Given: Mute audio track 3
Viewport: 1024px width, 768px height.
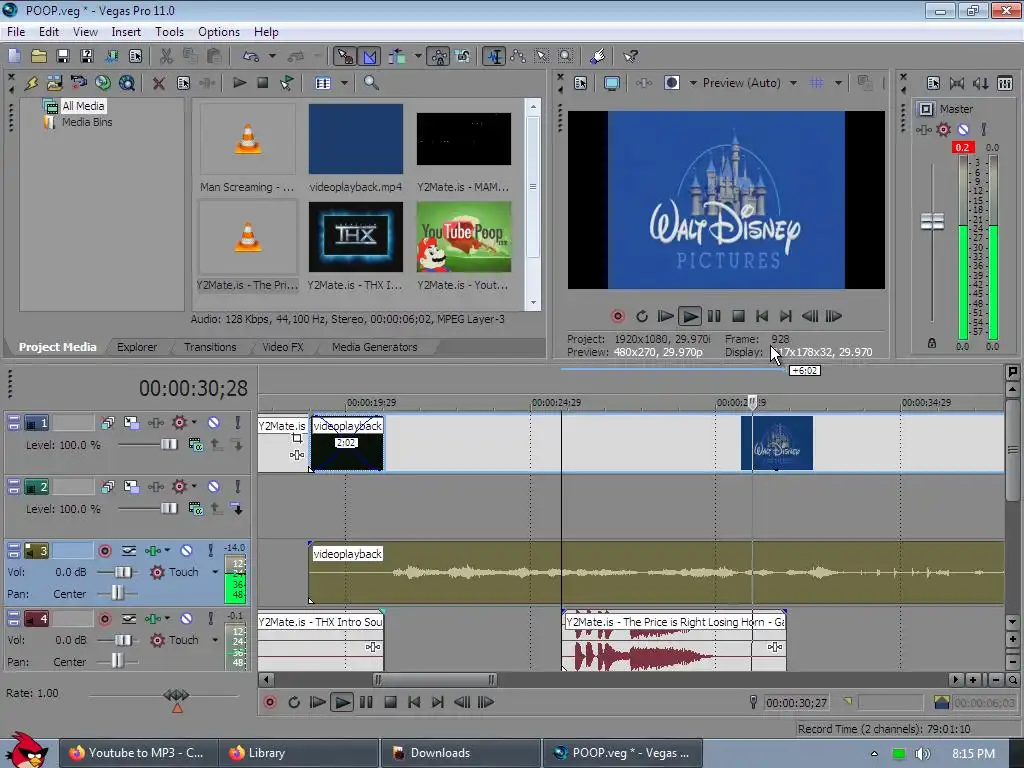Looking at the screenshot, I should 186,551.
